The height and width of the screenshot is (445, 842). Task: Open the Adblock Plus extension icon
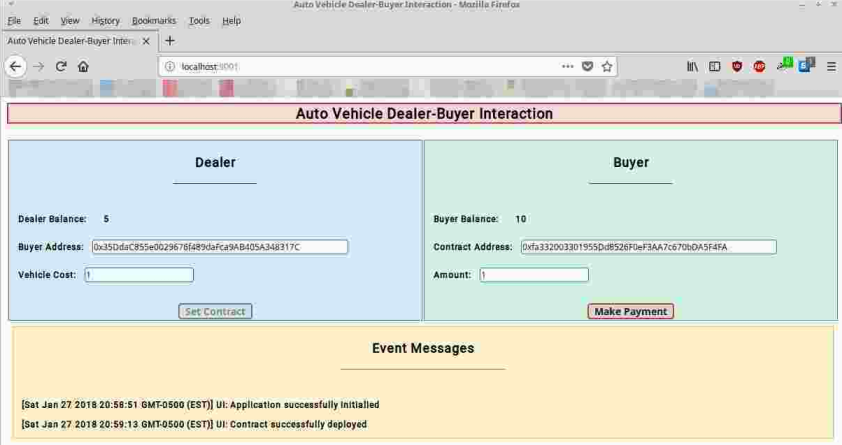[759, 67]
